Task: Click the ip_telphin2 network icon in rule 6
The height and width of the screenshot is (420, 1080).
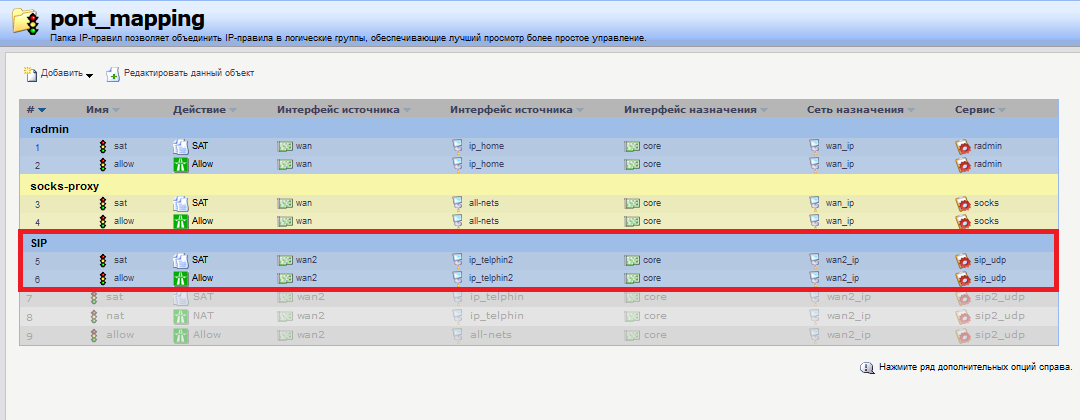Action: click(x=457, y=278)
